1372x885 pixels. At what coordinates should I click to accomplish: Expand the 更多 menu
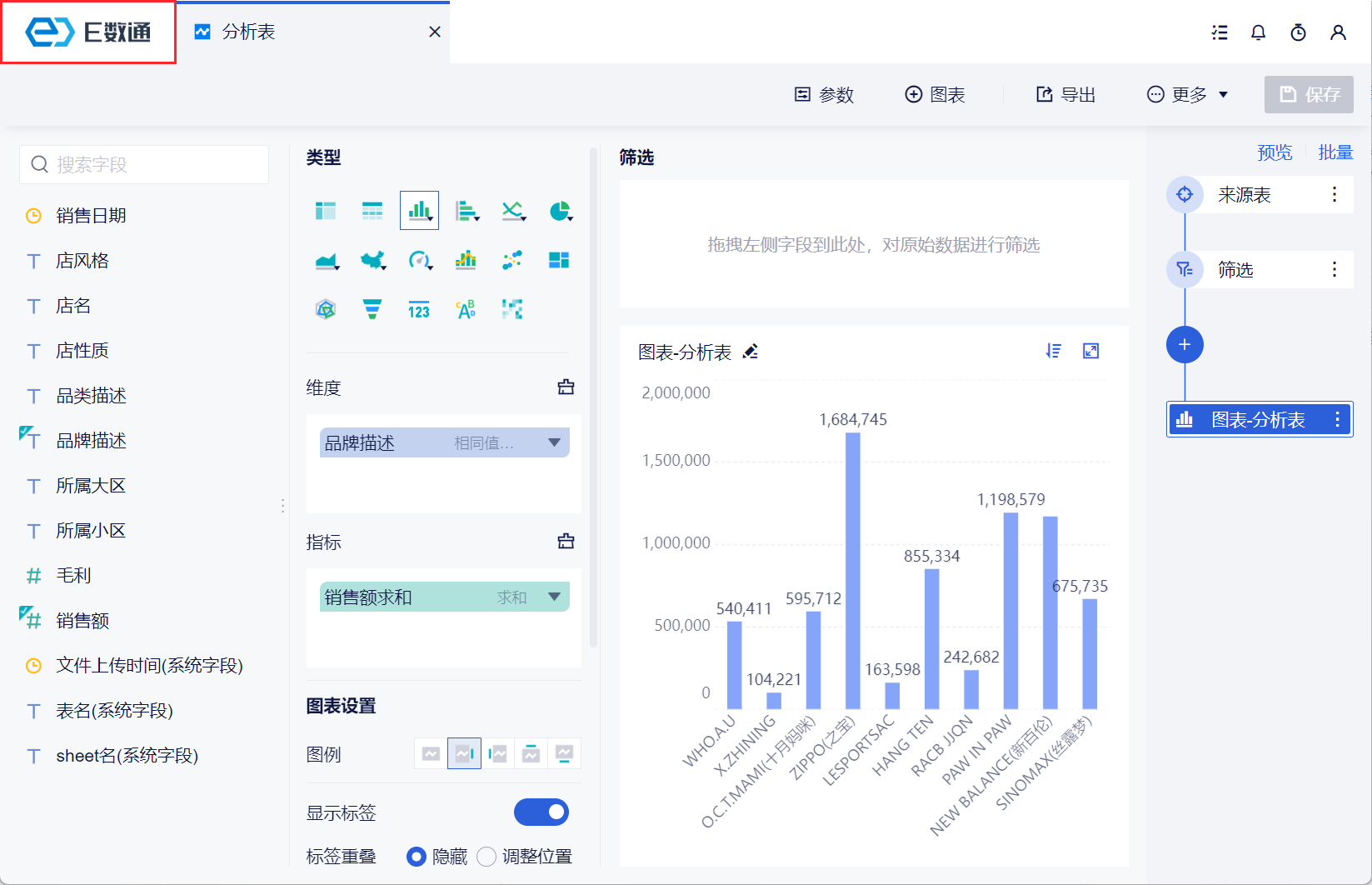click(1187, 95)
